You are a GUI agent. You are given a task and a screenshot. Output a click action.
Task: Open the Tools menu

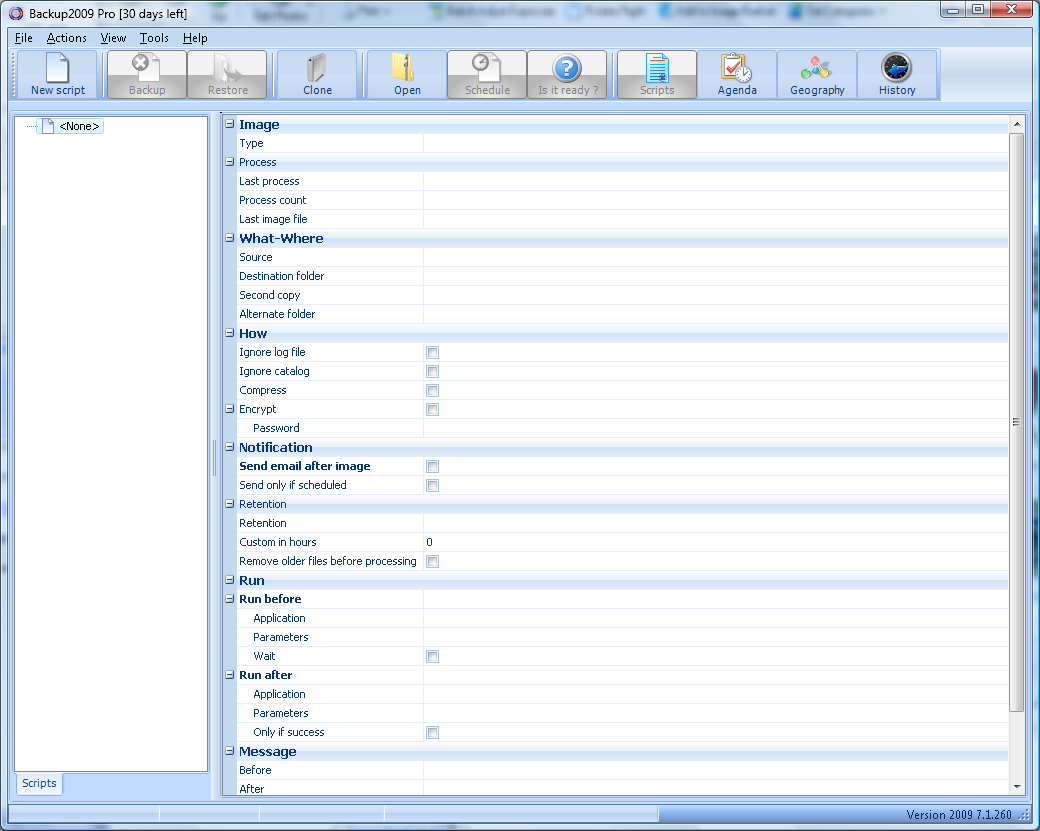coord(154,38)
